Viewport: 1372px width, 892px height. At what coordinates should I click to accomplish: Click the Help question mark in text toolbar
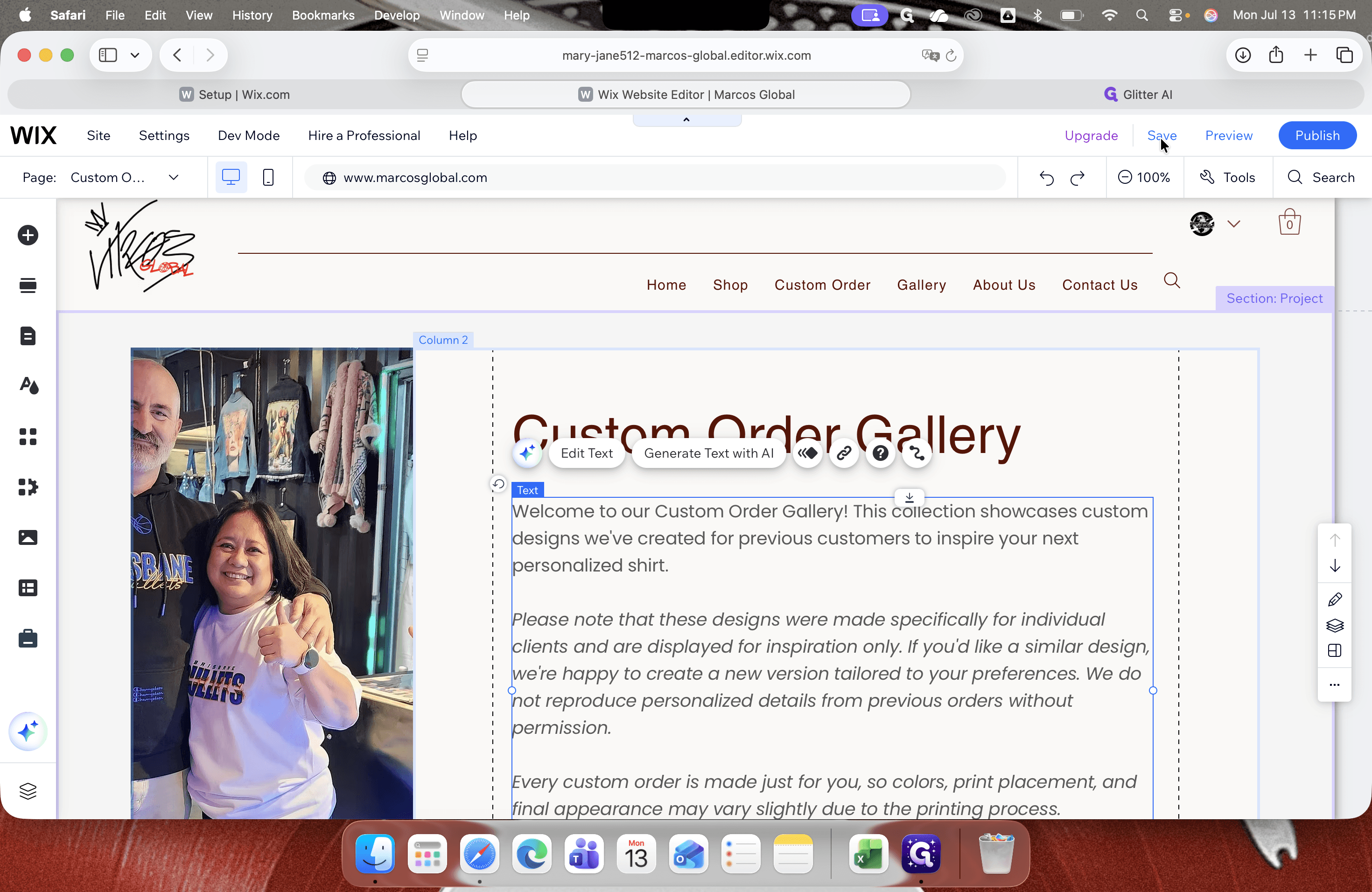(880, 453)
